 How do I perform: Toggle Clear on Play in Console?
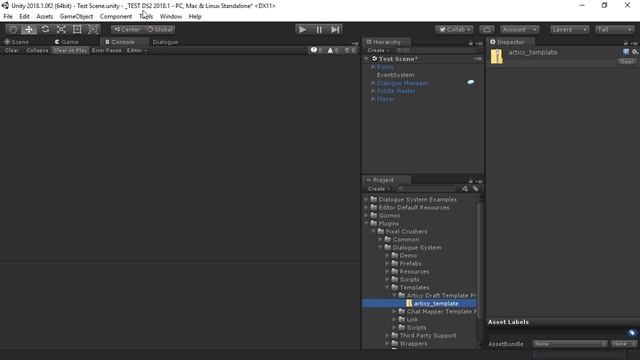point(70,50)
